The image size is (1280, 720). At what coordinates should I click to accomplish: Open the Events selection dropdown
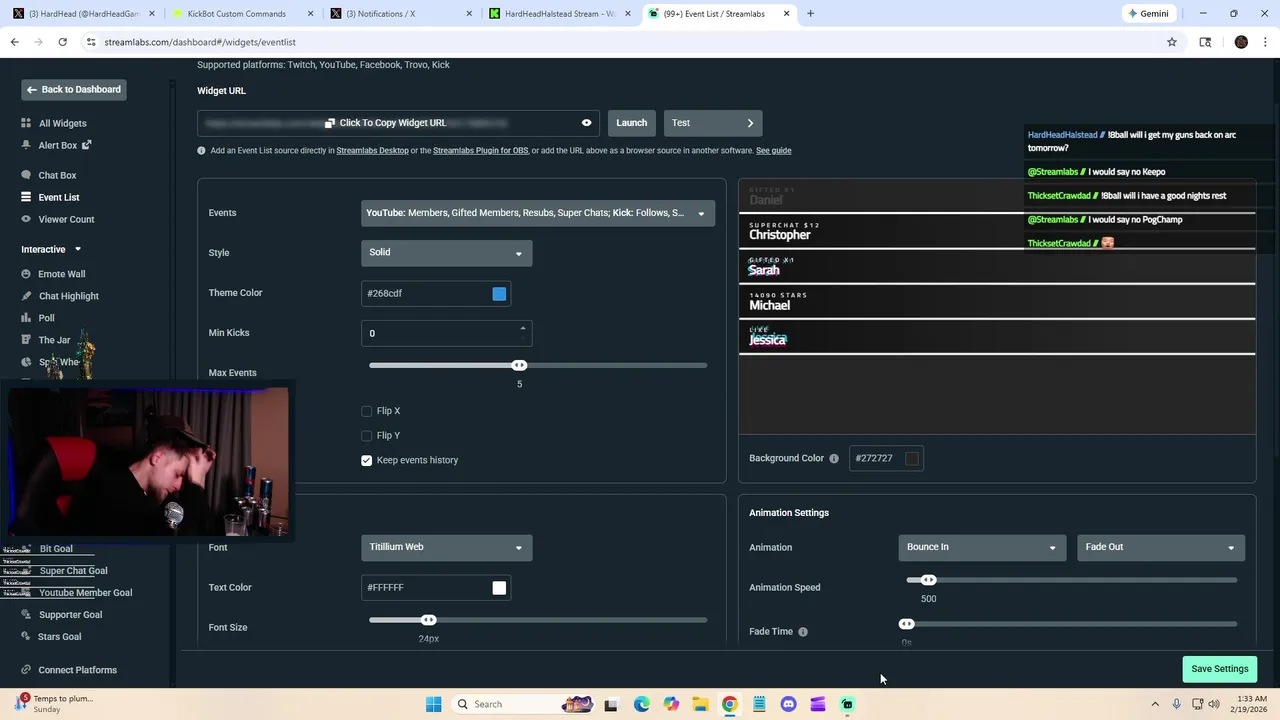click(538, 213)
